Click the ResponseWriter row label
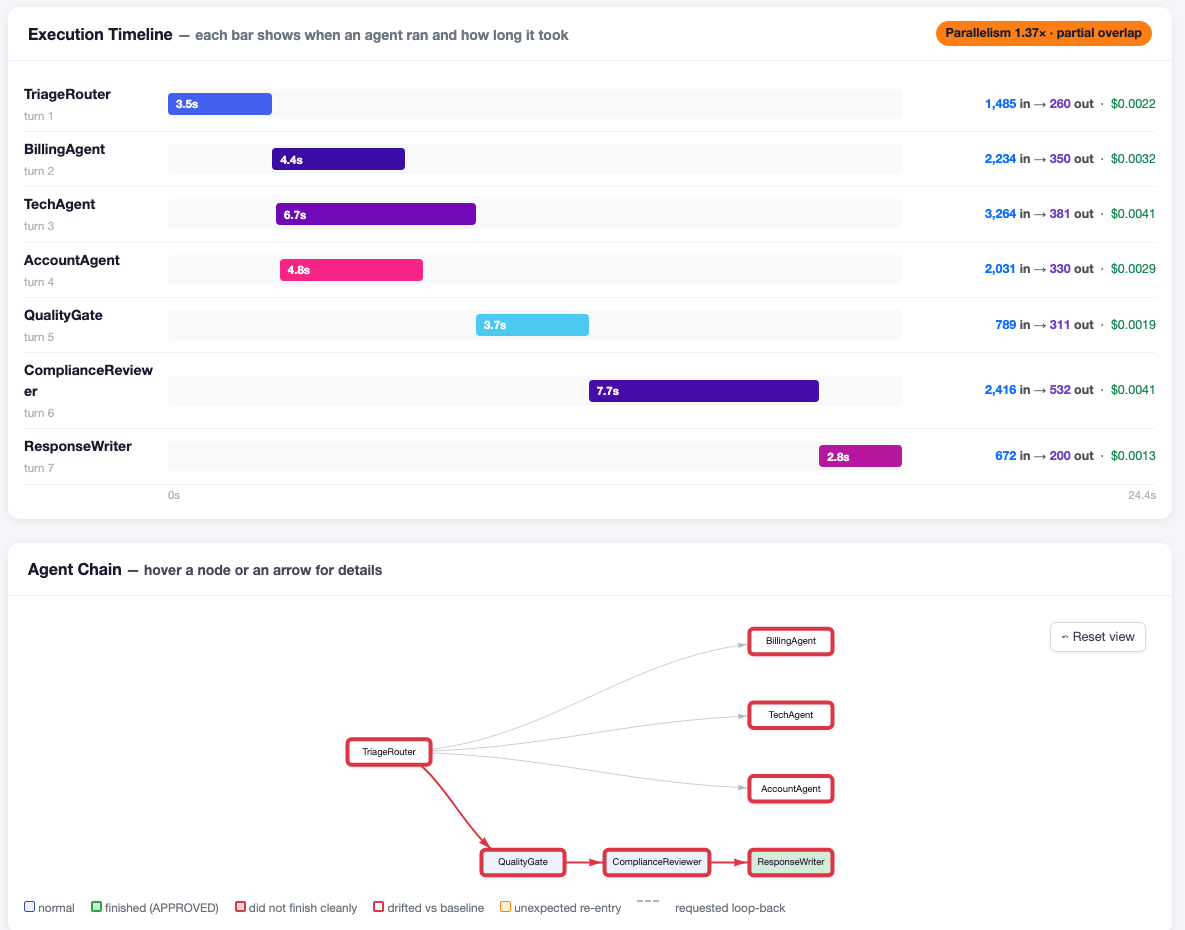The width and height of the screenshot is (1185, 930). 78,446
